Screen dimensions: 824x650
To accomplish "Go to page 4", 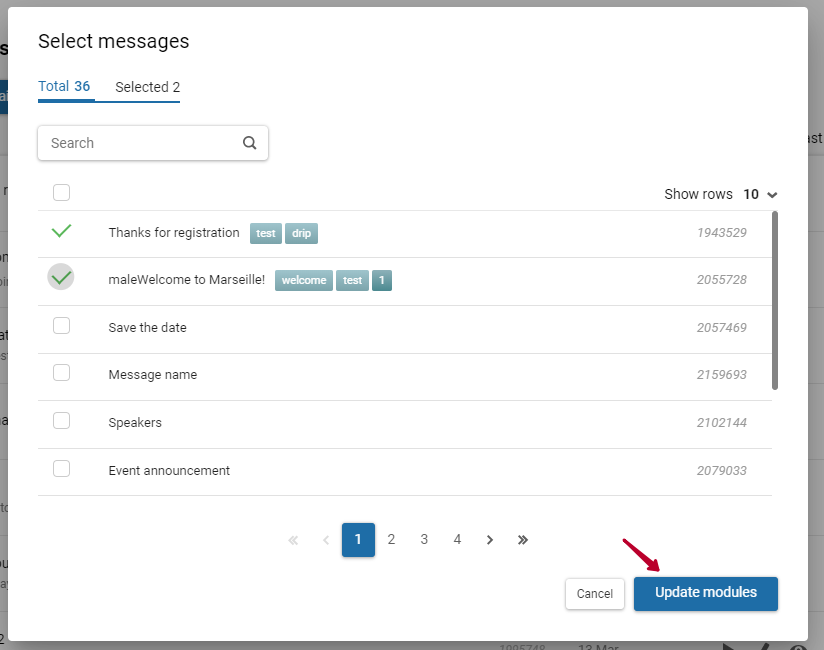I will pos(457,540).
